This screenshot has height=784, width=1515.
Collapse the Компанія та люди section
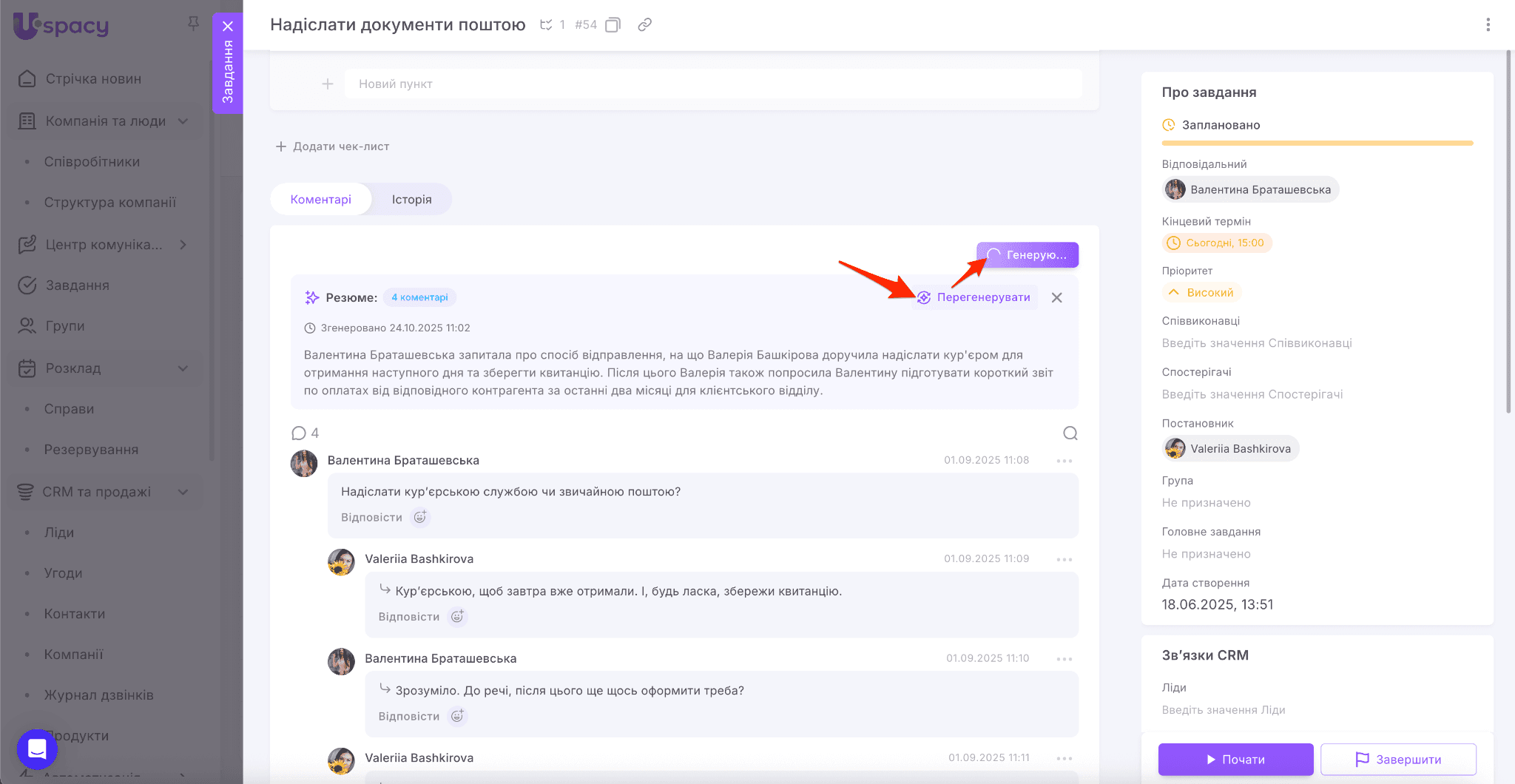coord(183,121)
